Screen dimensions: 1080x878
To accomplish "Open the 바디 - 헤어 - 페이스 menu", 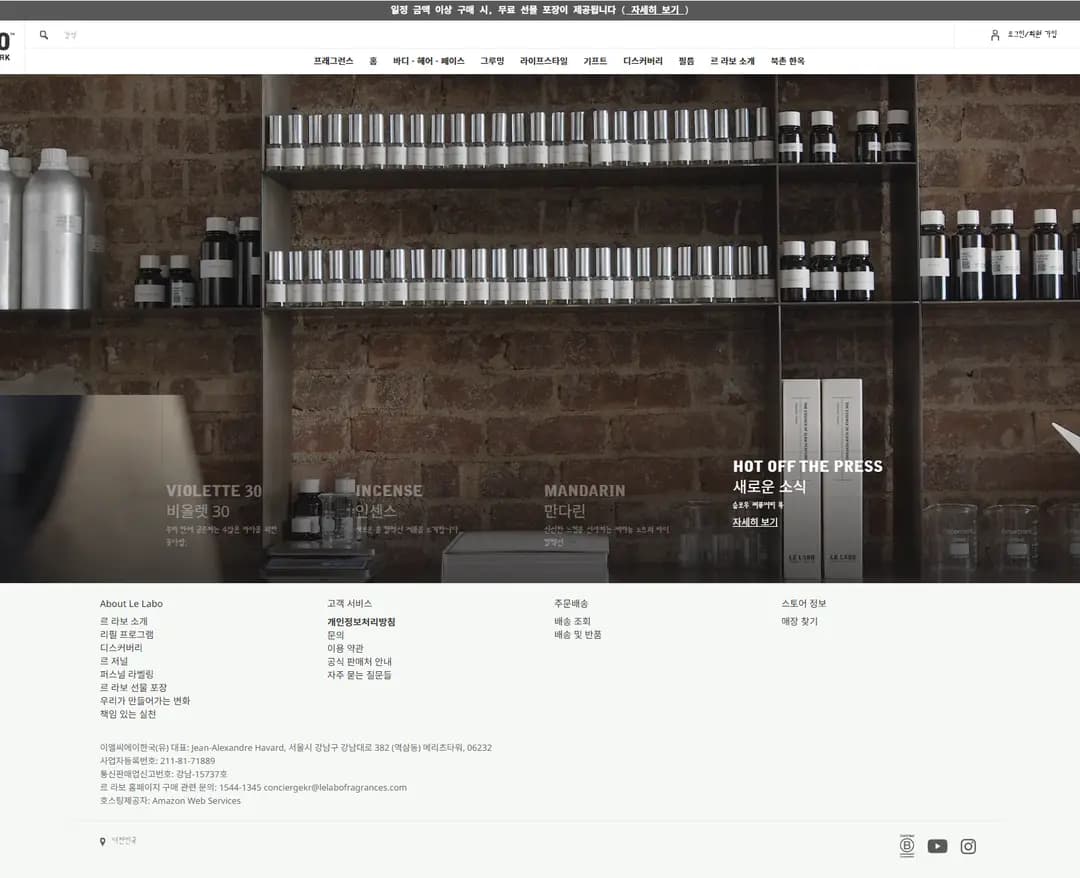I will tap(428, 61).
